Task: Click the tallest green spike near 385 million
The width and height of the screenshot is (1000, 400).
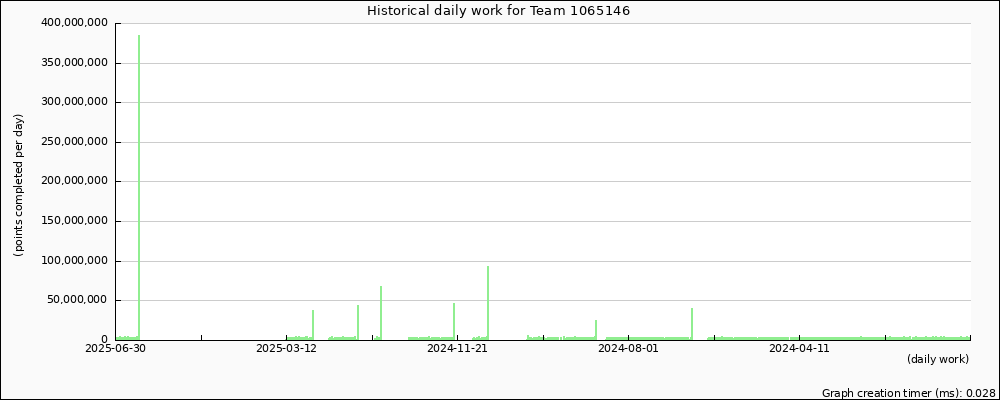Action: pos(139,186)
